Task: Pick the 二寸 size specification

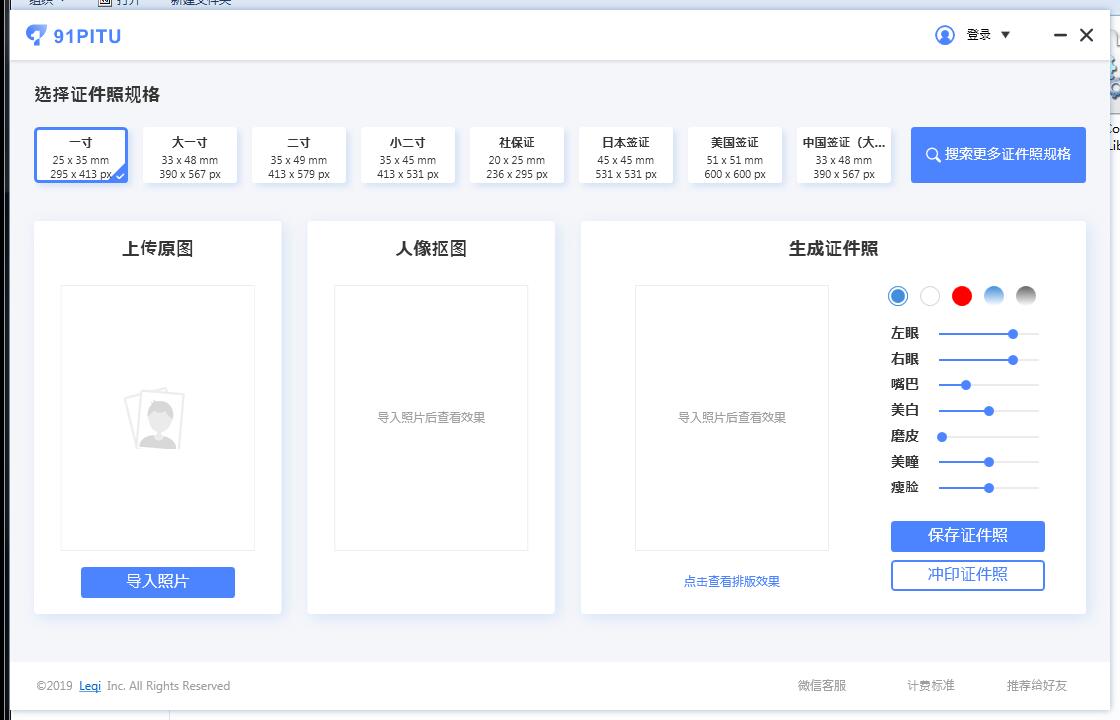Action: [x=299, y=156]
